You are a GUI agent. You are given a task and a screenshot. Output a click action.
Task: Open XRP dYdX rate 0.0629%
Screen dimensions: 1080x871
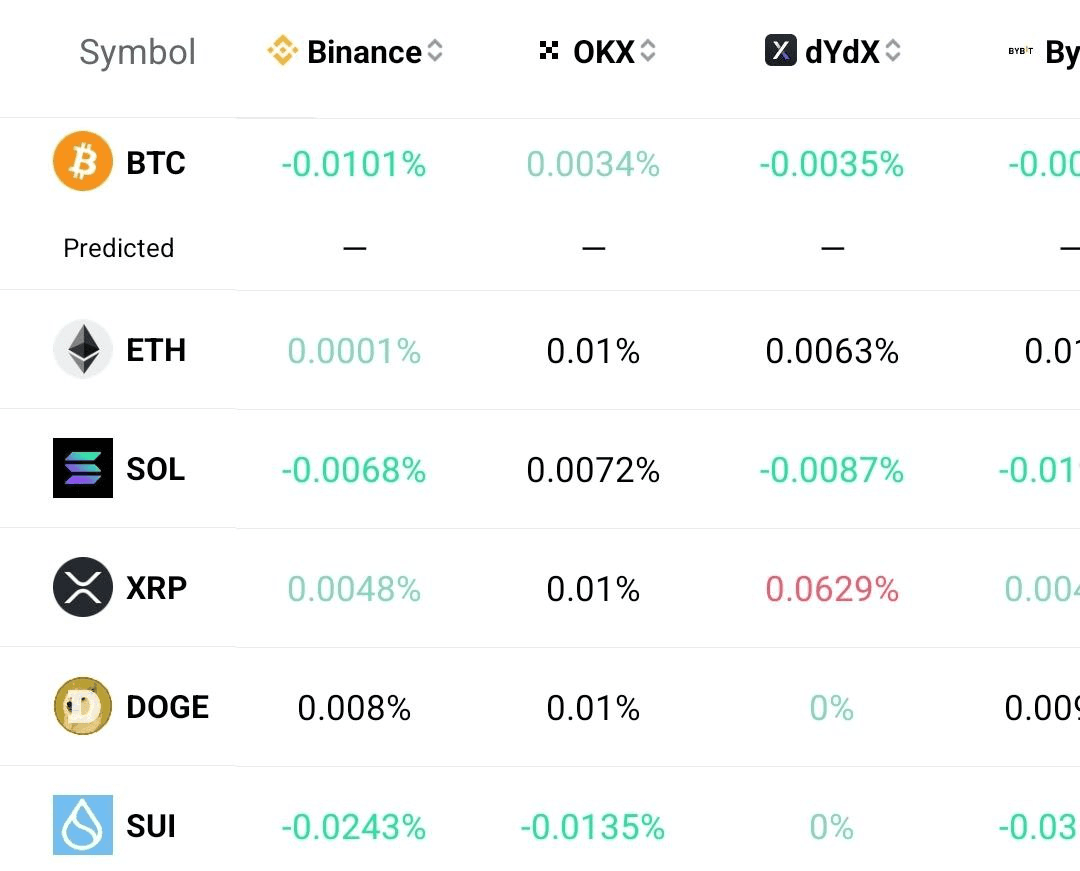click(x=832, y=589)
